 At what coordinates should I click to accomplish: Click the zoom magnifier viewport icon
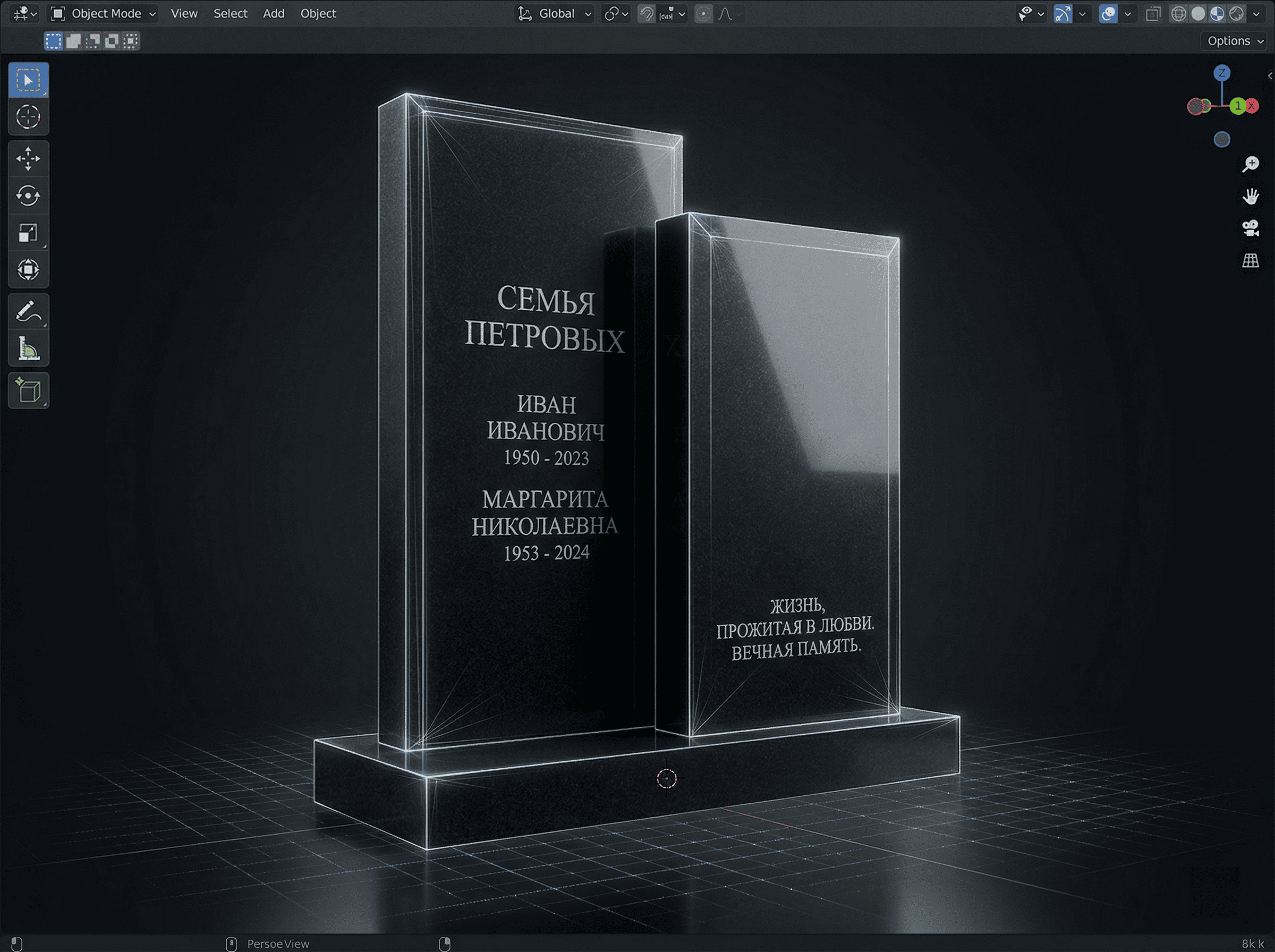click(1250, 164)
